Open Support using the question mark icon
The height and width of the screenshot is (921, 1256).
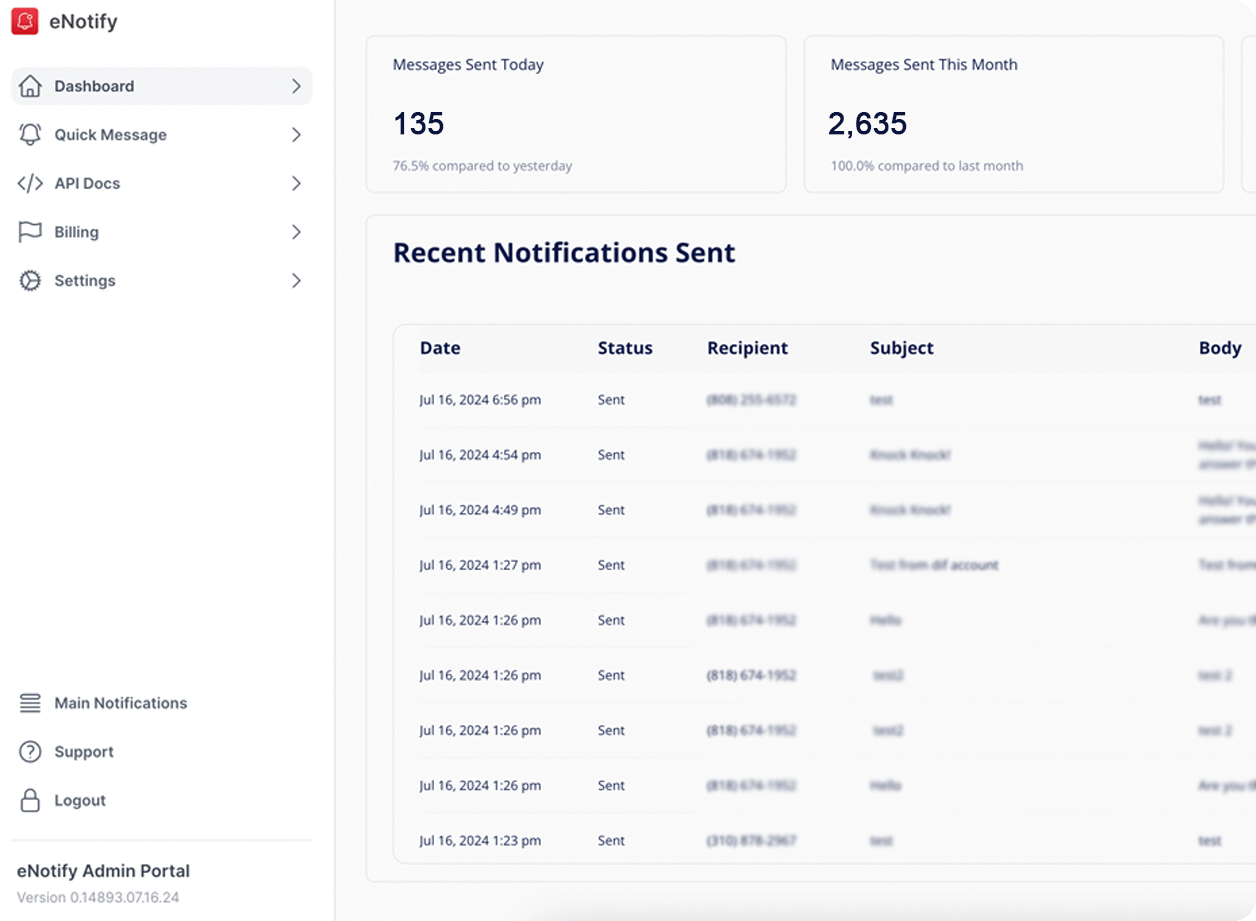click(x=30, y=751)
